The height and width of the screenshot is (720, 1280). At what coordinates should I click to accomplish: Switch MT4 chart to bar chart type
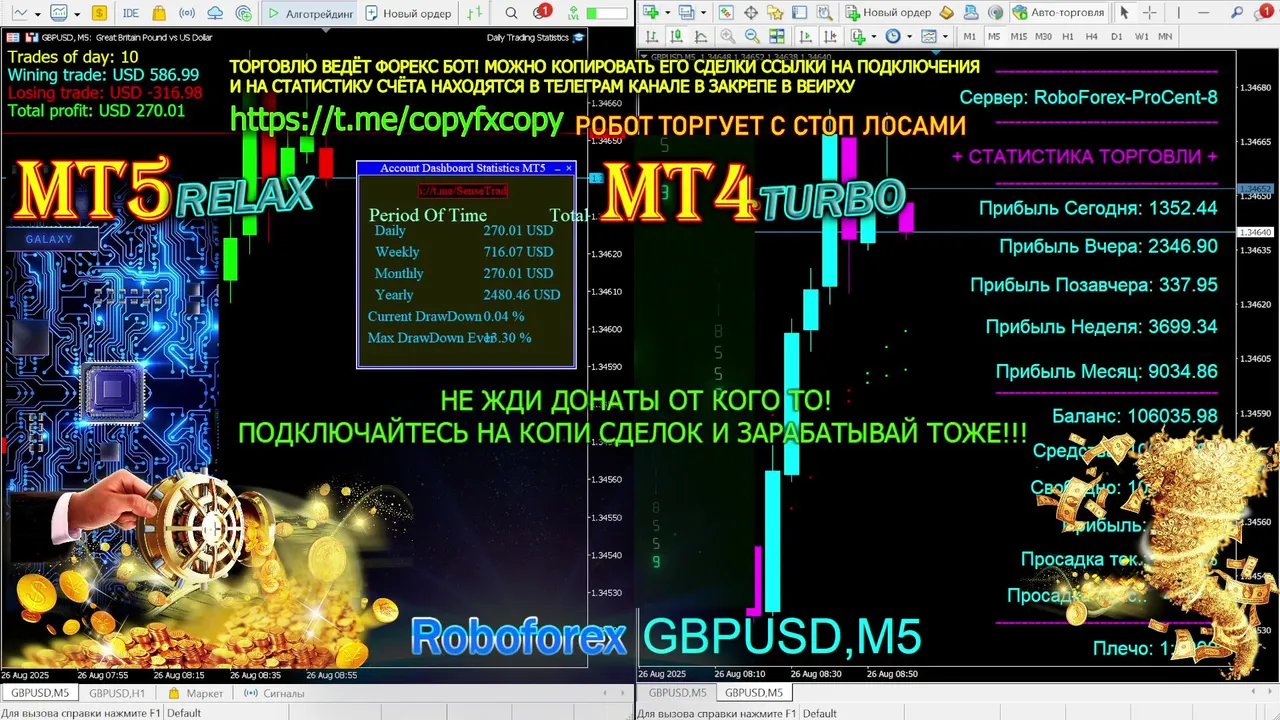point(652,36)
